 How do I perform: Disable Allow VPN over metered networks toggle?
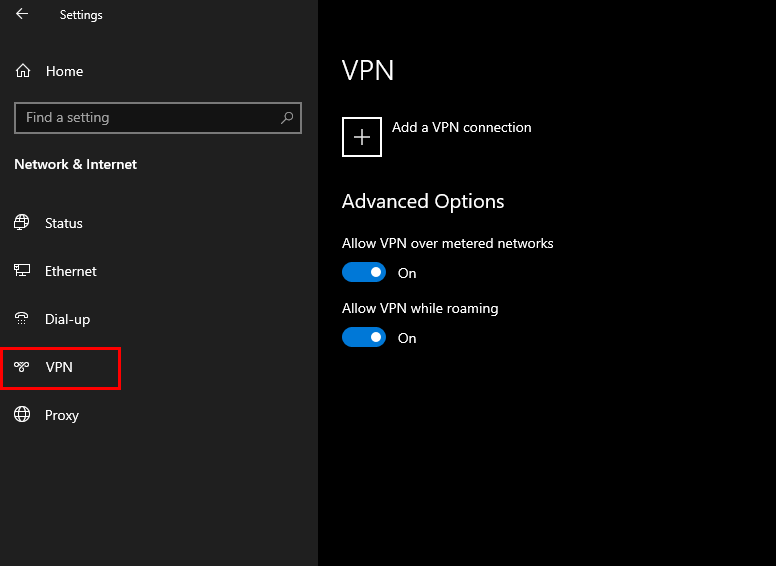(x=364, y=272)
